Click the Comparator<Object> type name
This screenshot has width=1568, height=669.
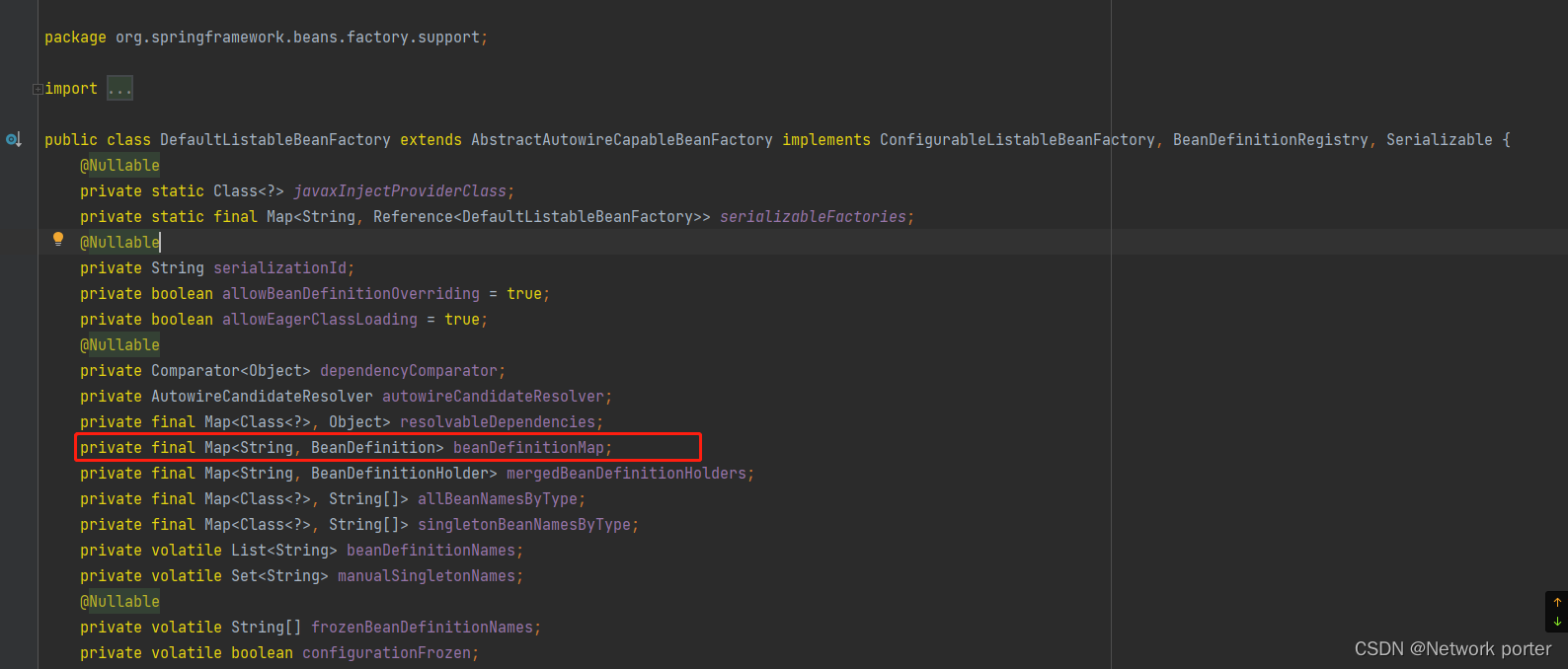[231, 371]
